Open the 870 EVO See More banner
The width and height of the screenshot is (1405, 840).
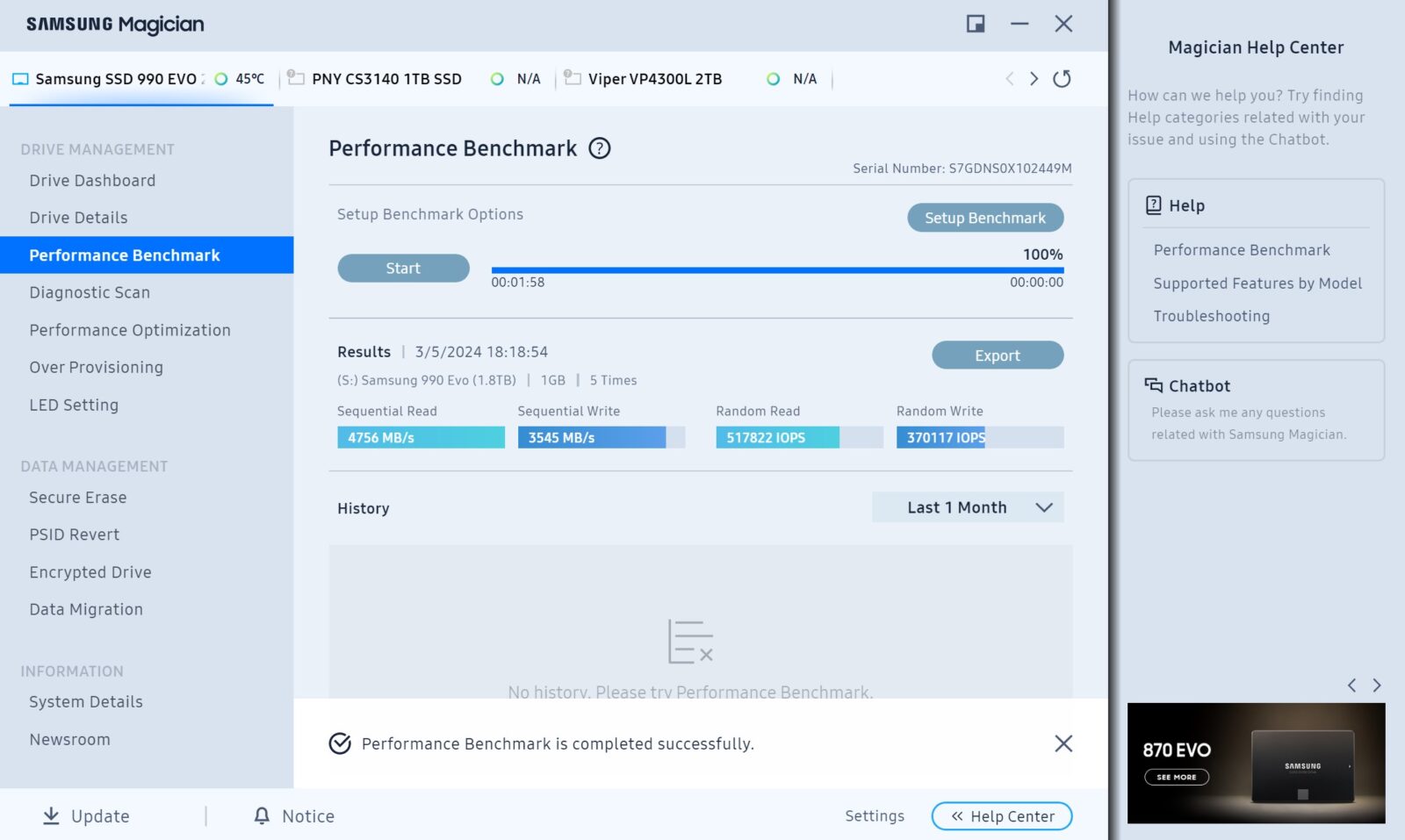pyautogui.click(x=1176, y=777)
